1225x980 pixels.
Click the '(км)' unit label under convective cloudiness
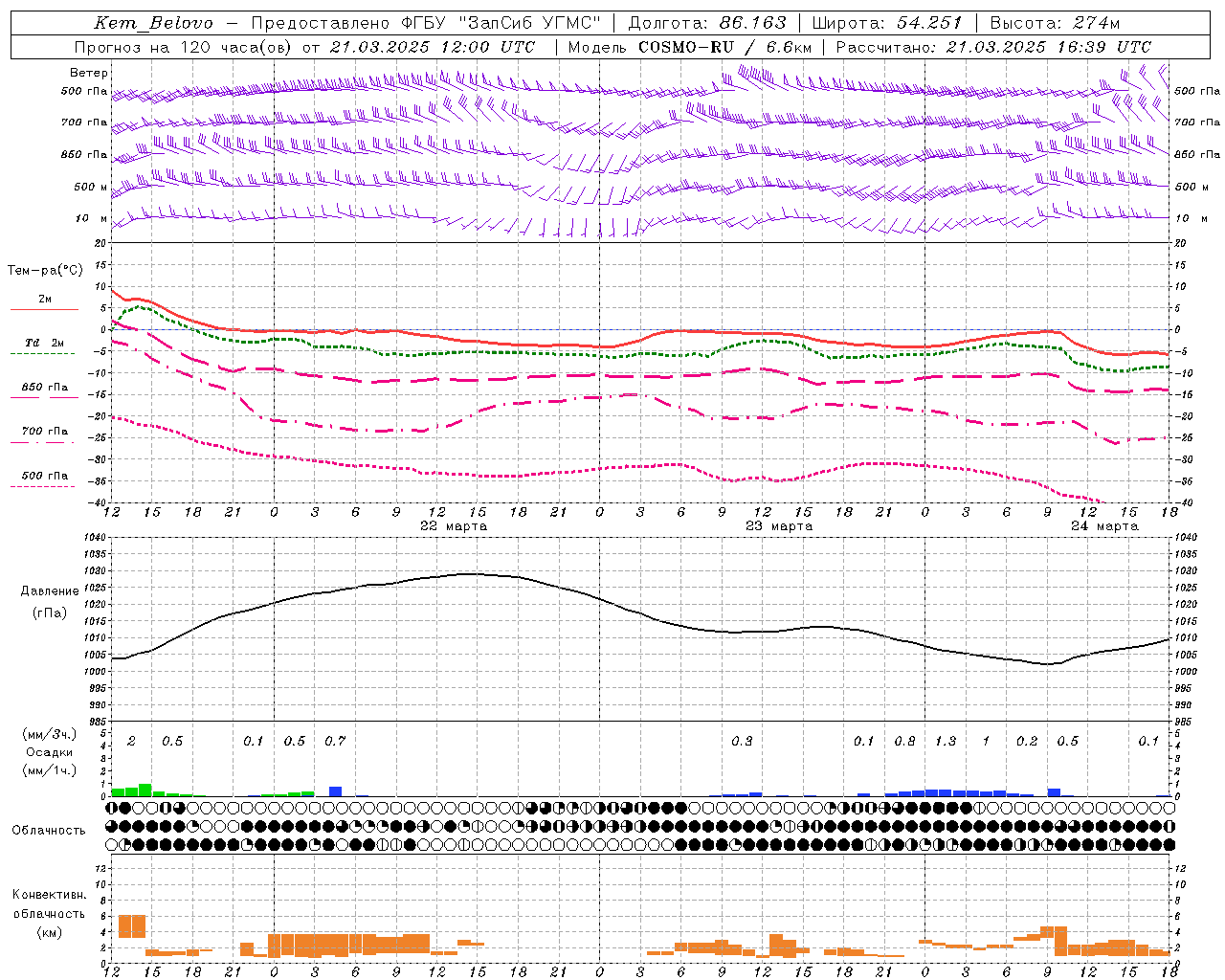pos(49,932)
